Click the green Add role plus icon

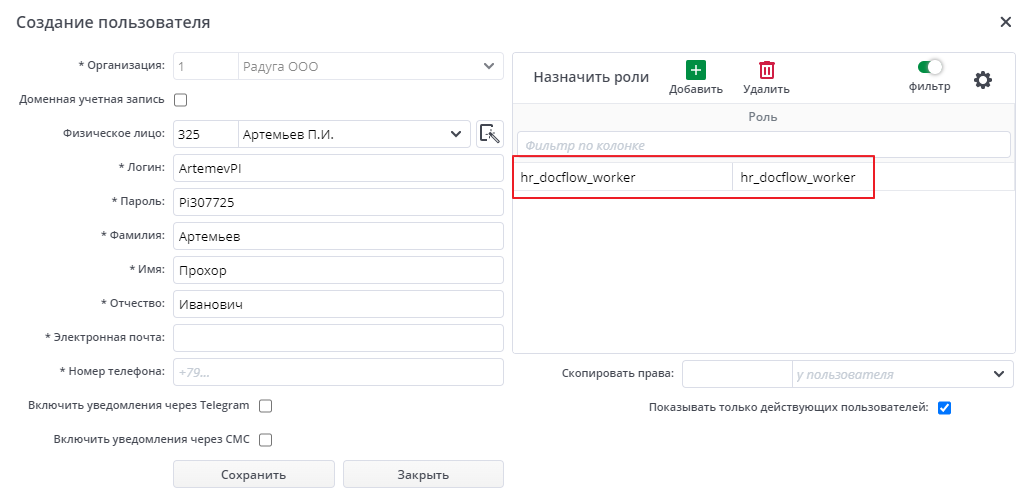[x=696, y=70]
